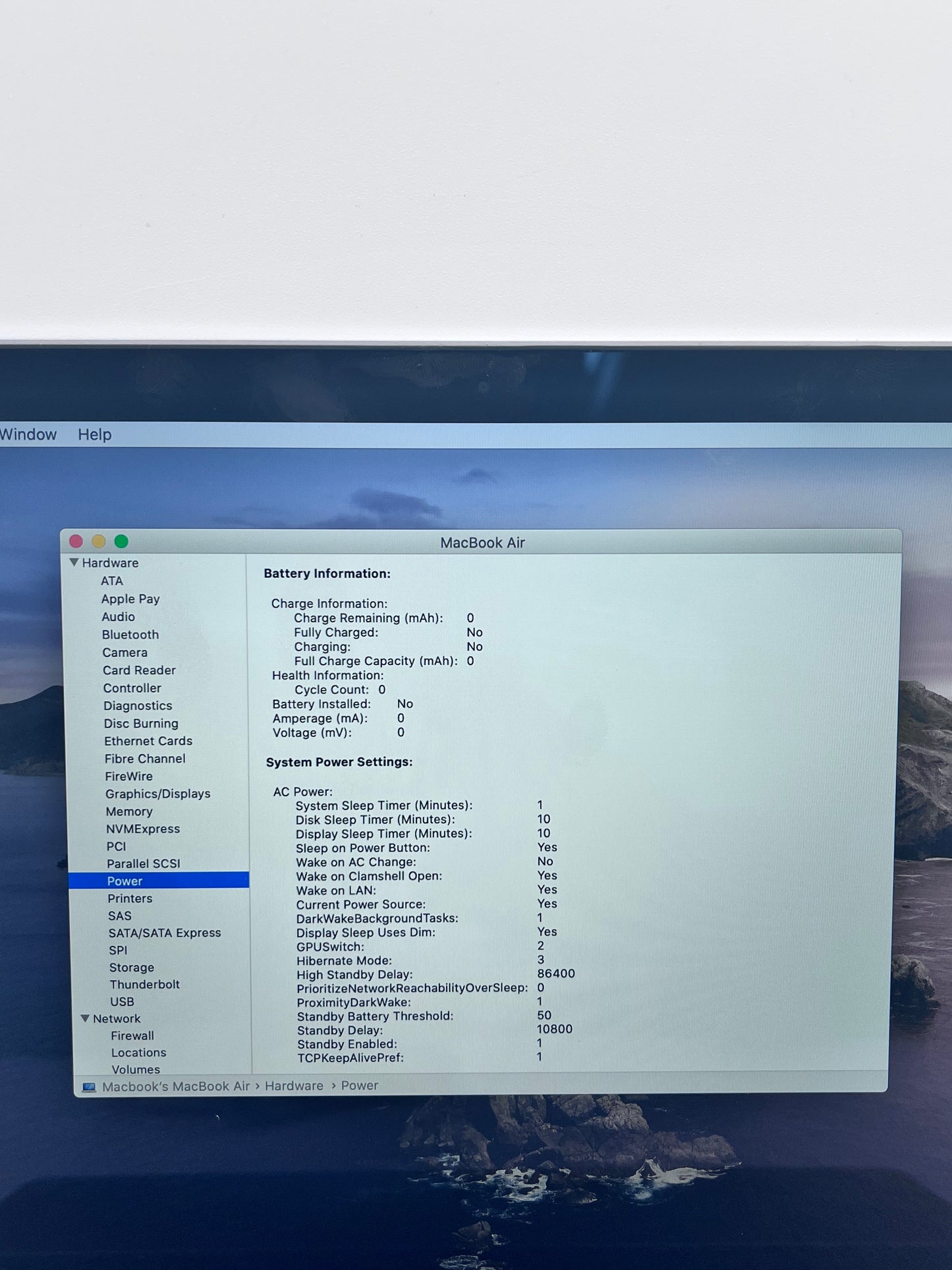This screenshot has width=952, height=1270.
Task: Select Firewall under Network
Action: [132, 1035]
